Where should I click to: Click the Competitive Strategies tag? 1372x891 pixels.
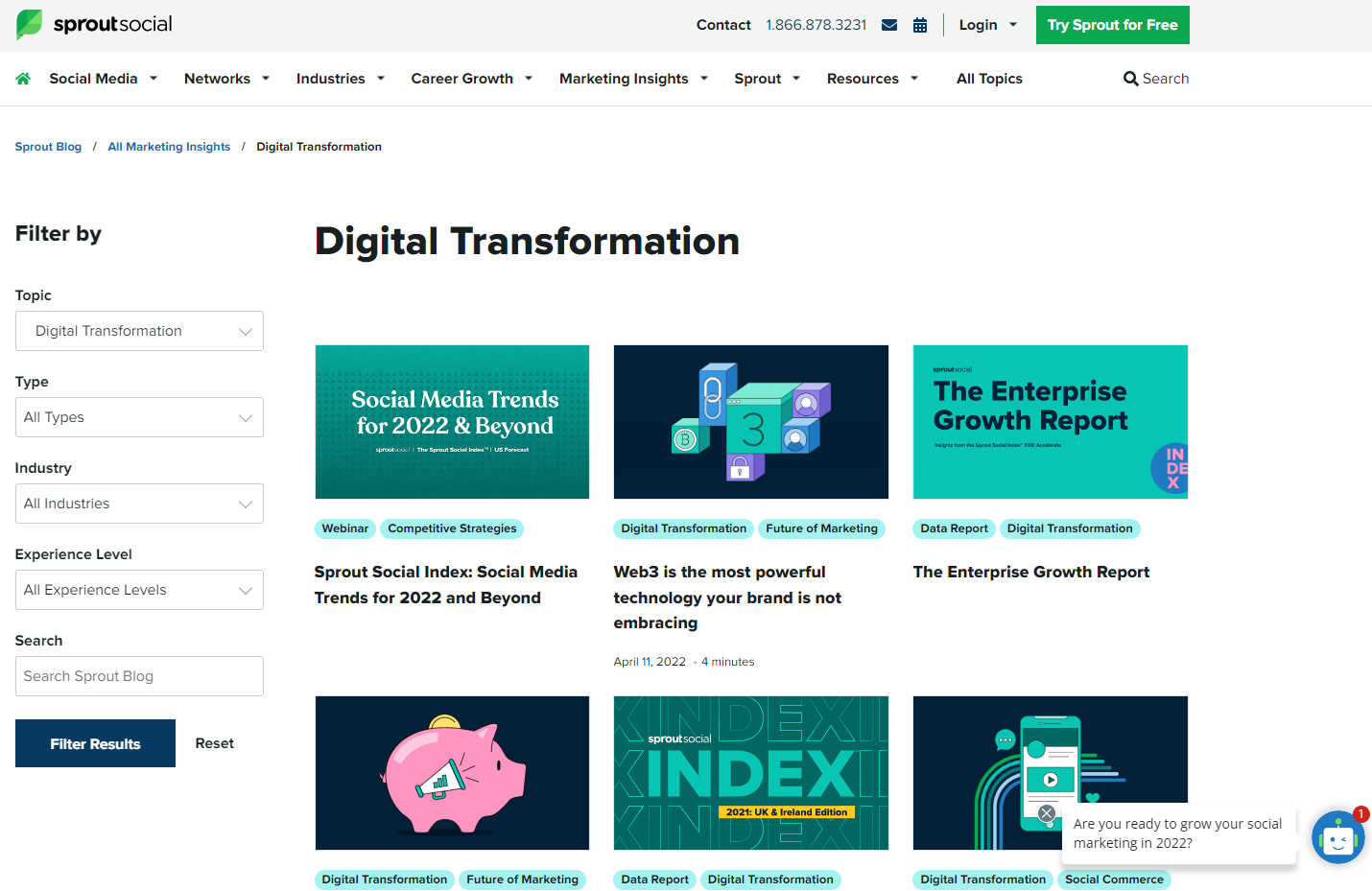pyautogui.click(x=452, y=528)
